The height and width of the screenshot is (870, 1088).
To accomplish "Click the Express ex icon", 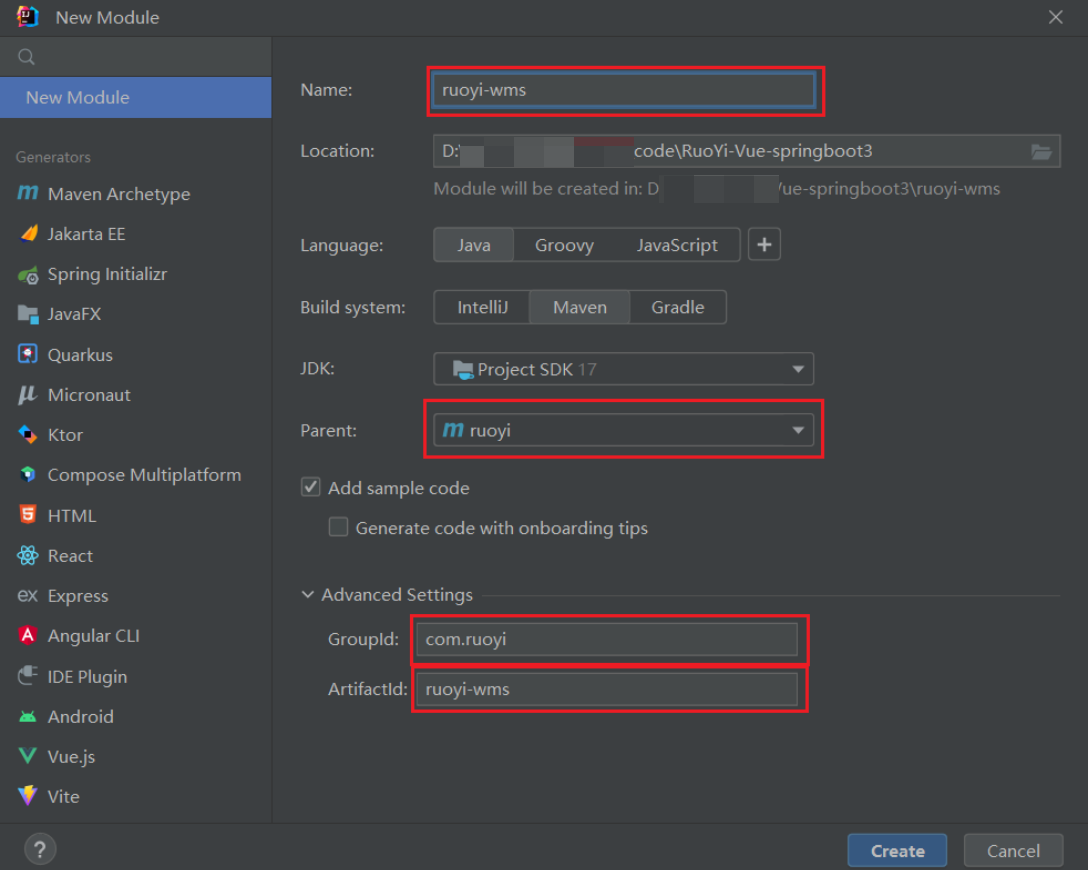I will pyautogui.click(x=27, y=595).
